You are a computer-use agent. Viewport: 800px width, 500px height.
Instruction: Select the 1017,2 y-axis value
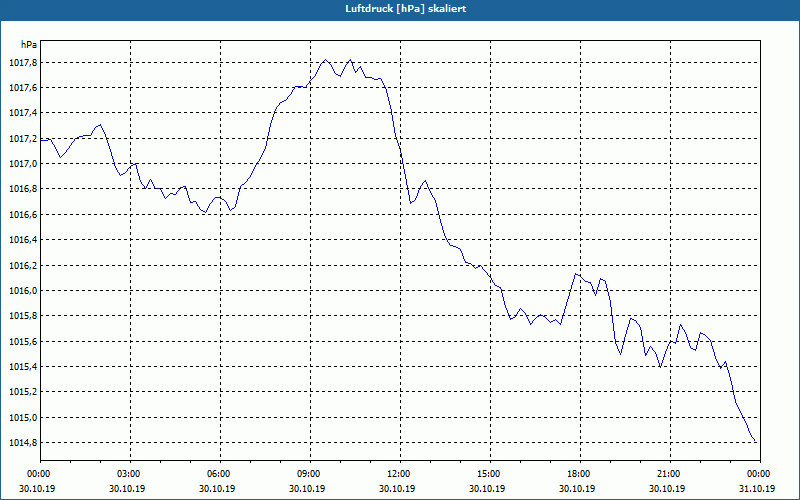23,138
